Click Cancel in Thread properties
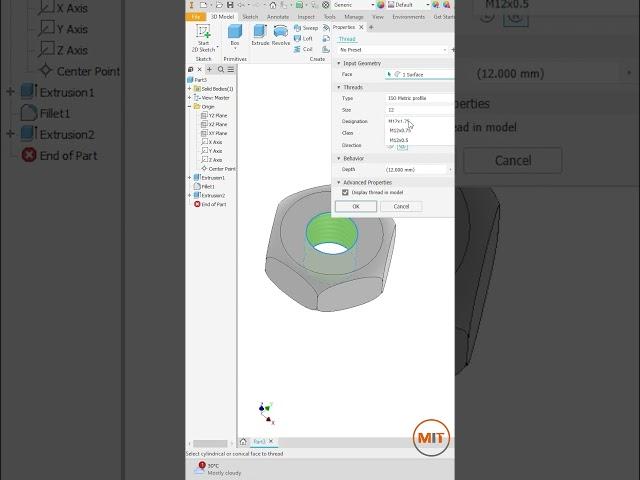 pyautogui.click(x=401, y=207)
